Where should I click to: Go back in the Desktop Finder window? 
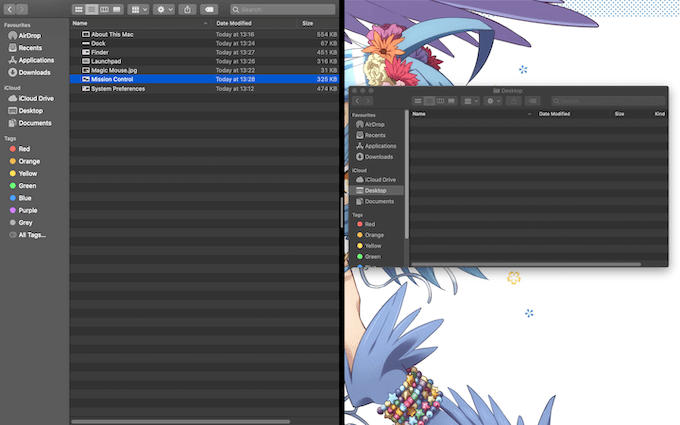pos(357,101)
